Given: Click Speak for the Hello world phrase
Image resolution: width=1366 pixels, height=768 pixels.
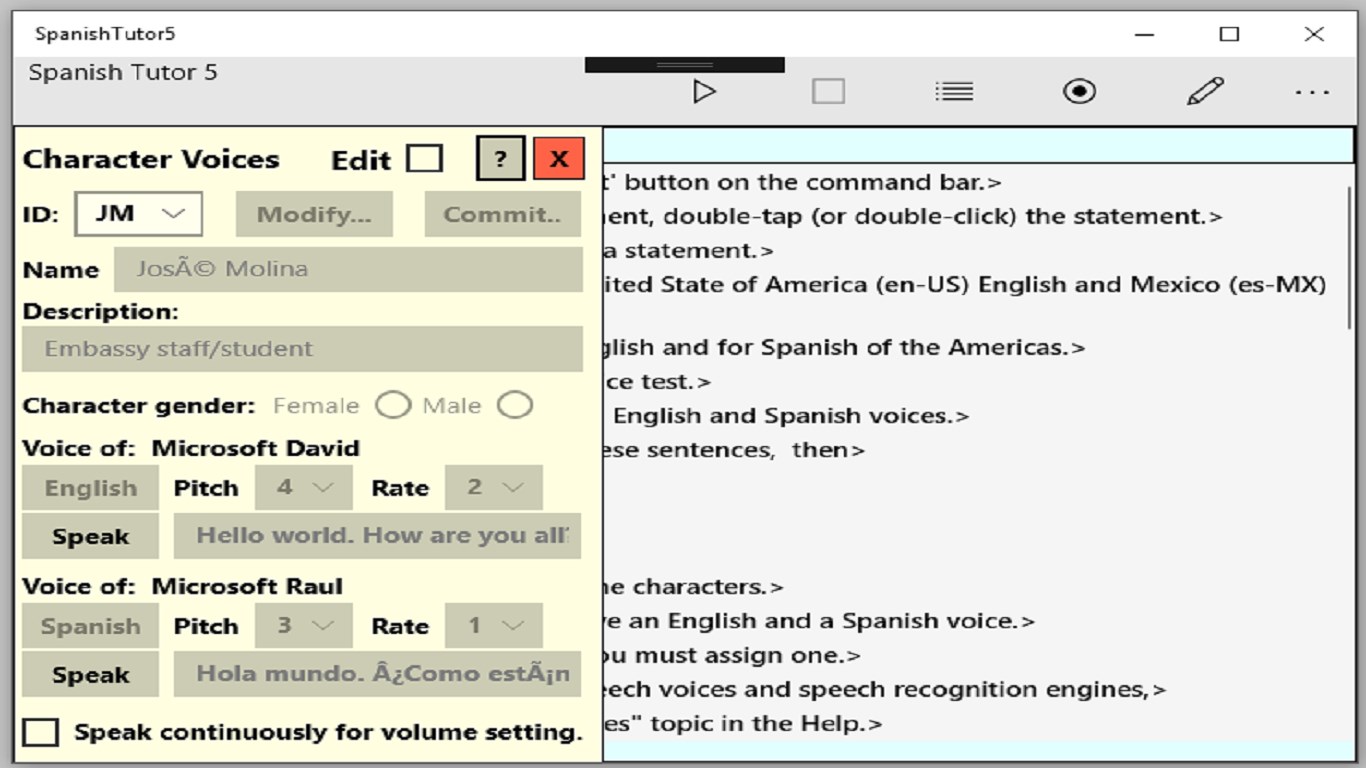Looking at the screenshot, I should point(90,536).
